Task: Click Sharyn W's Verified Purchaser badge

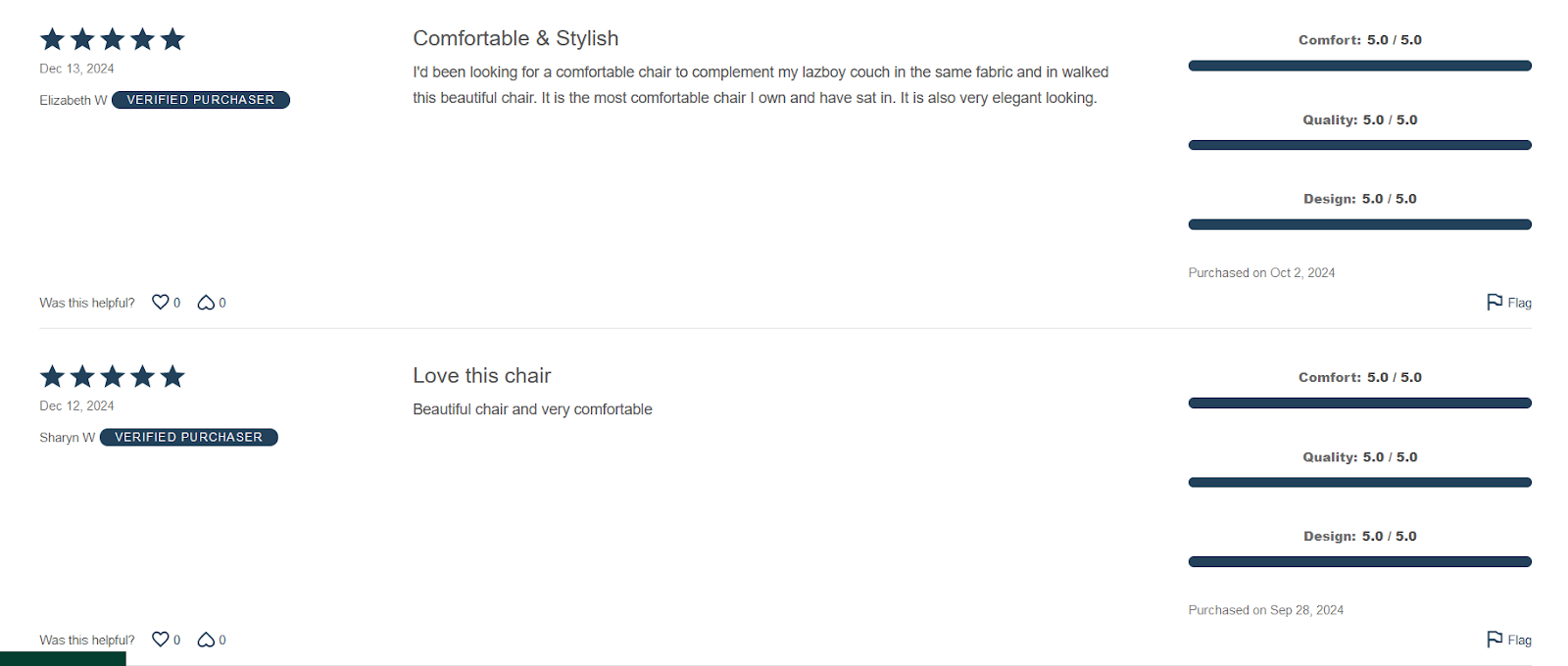Action: 189,437
